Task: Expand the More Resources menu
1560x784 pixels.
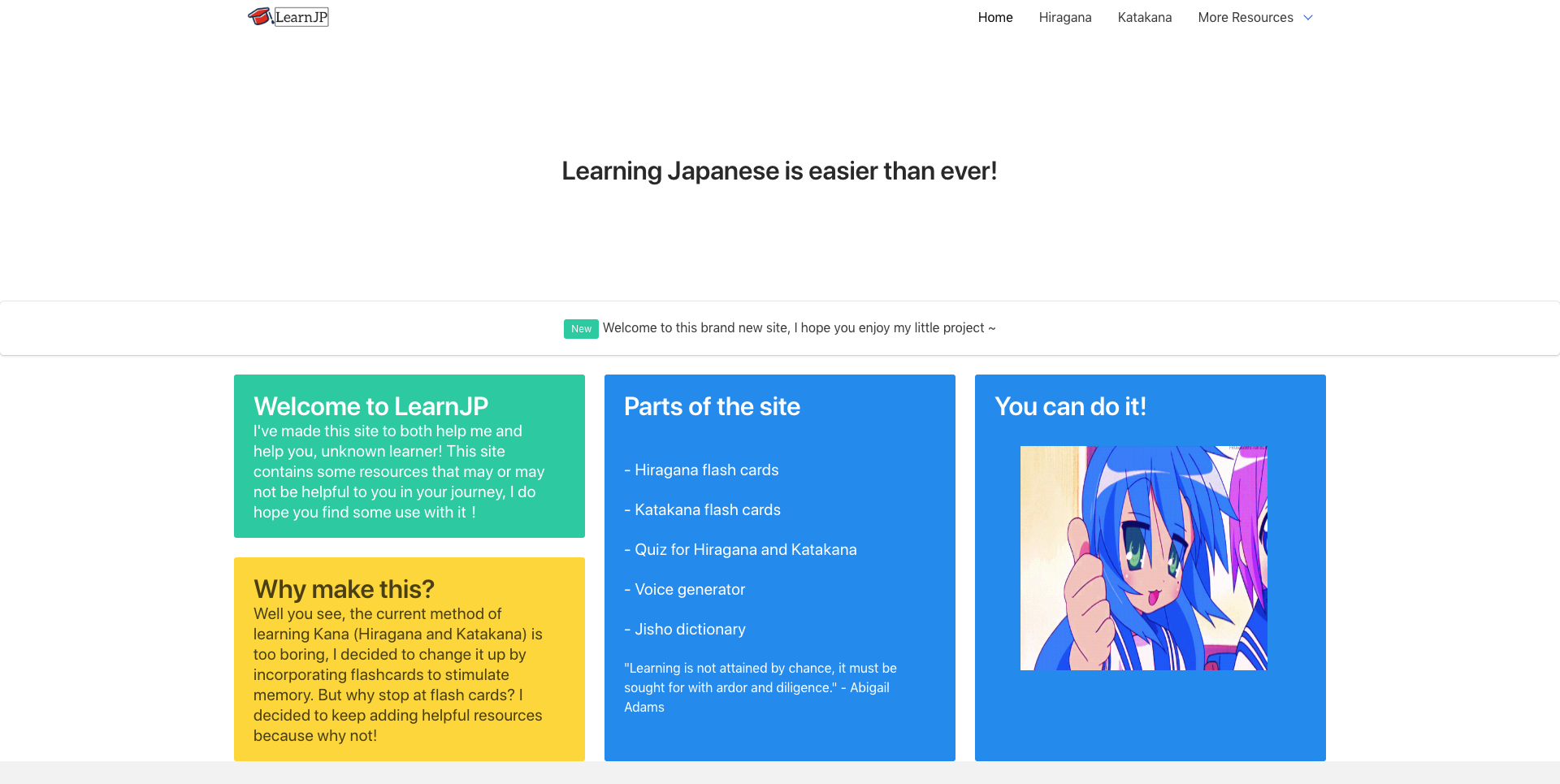Action: [x=1245, y=17]
